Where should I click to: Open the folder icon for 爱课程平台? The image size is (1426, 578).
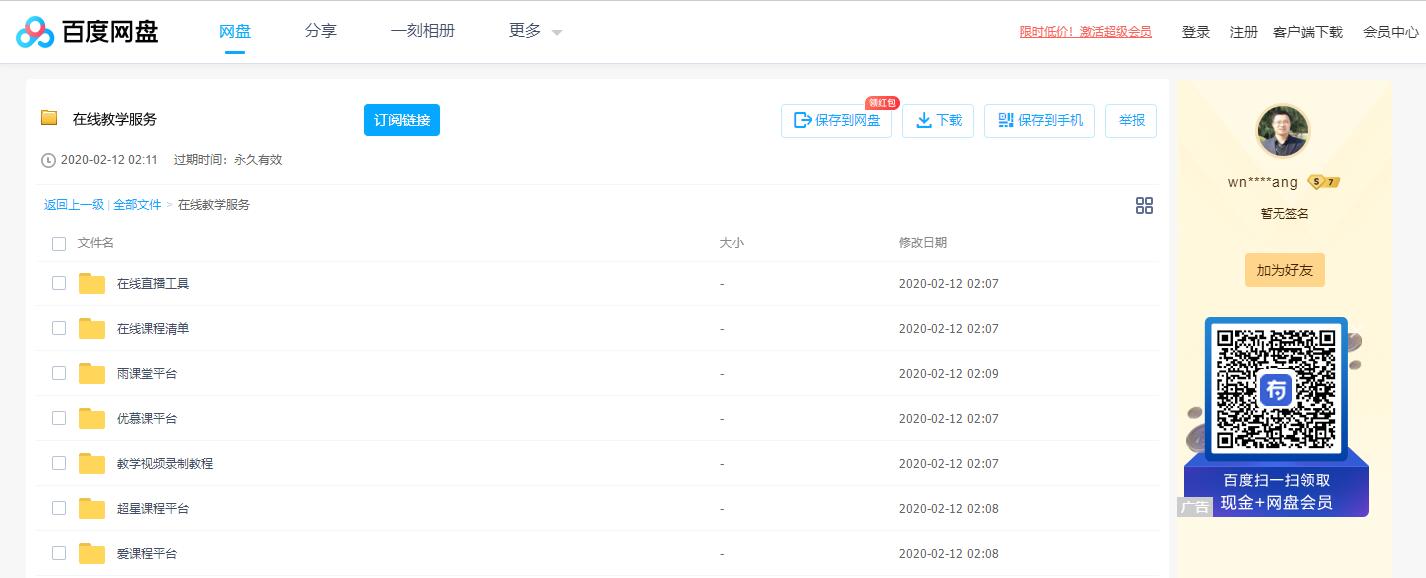pyautogui.click(x=92, y=554)
